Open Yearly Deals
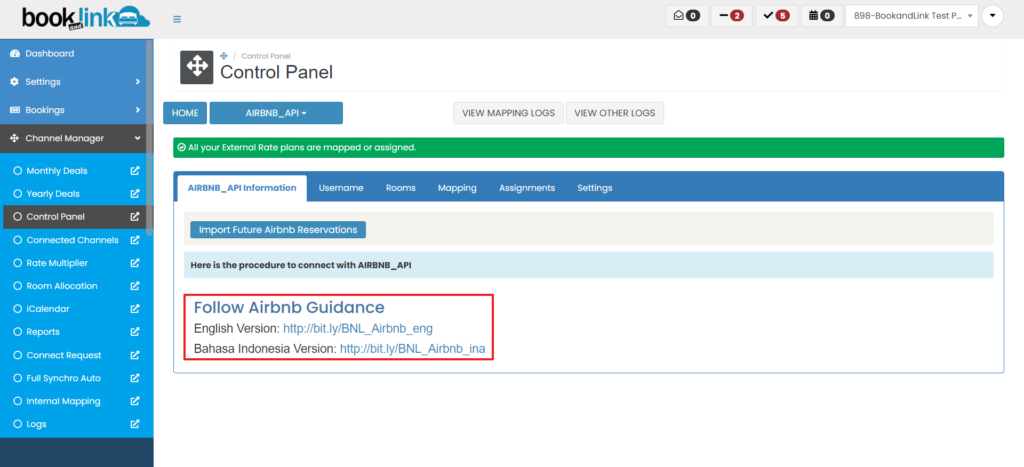 click(53, 194)
